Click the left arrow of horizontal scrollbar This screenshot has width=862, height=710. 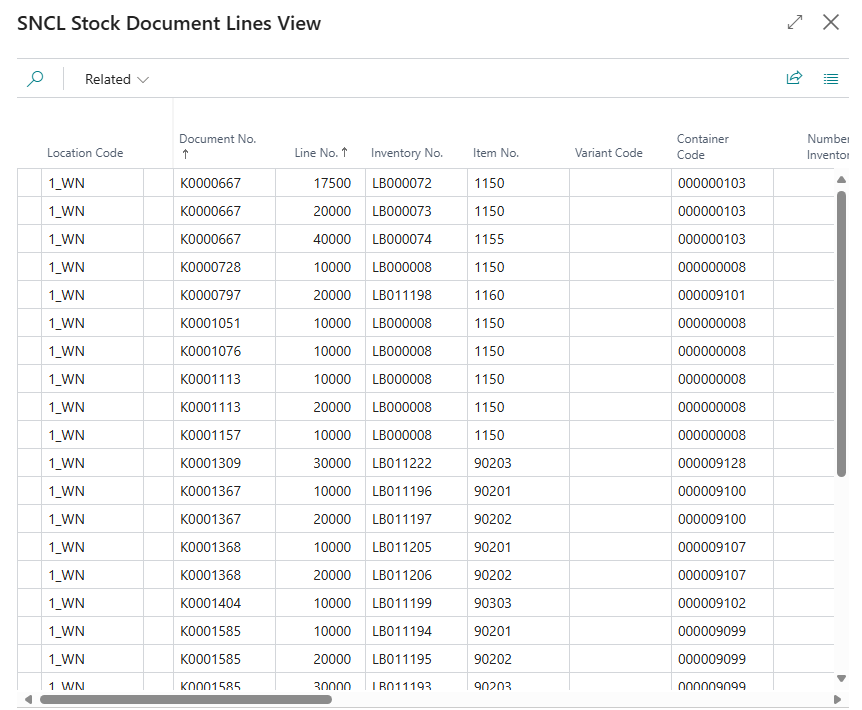[27, 699]
